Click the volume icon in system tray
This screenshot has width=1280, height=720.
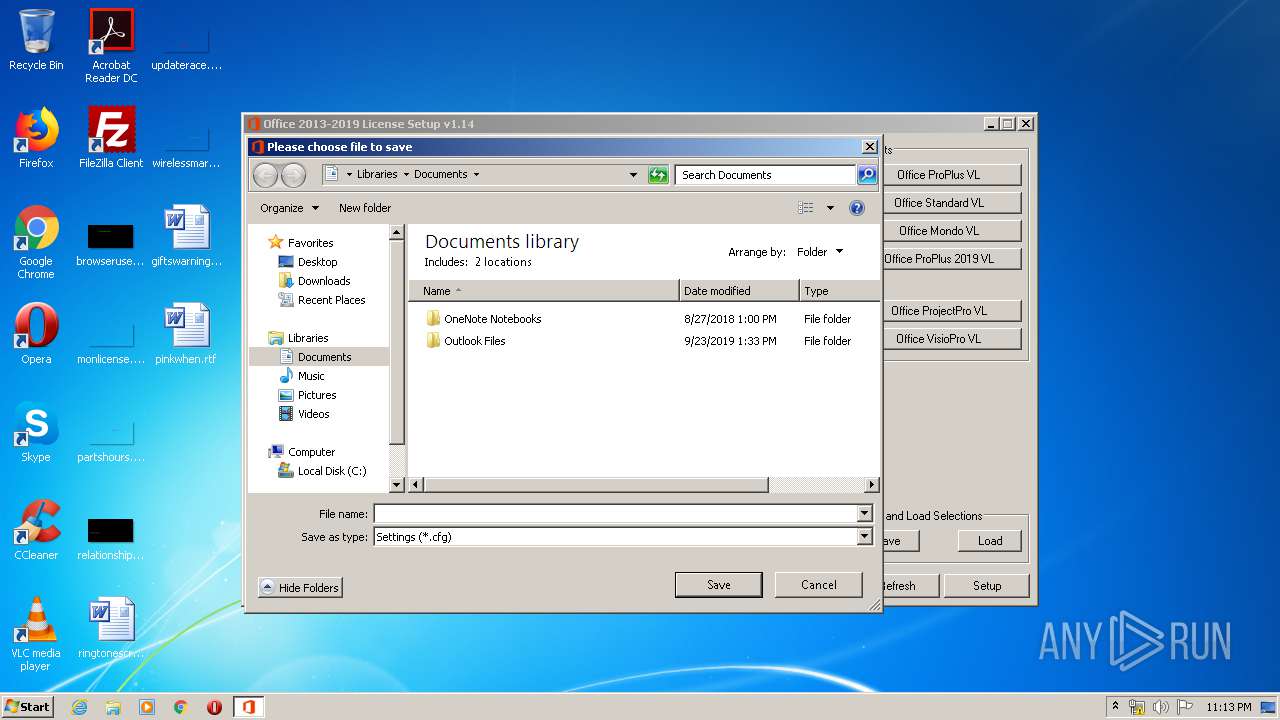click(1160, 707)
